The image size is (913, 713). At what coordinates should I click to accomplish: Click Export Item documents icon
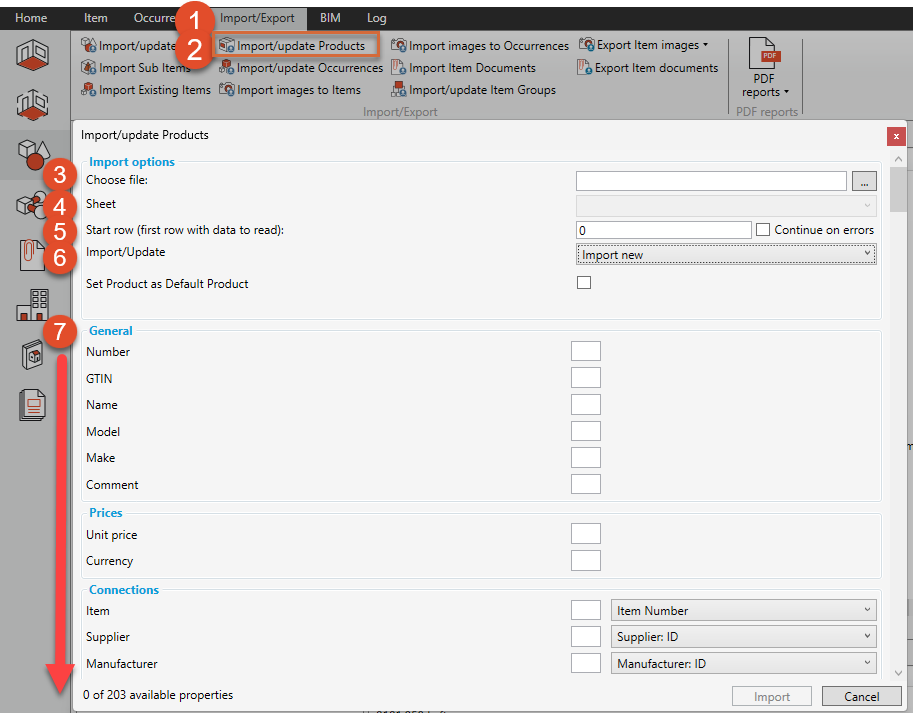click(585, 68)
